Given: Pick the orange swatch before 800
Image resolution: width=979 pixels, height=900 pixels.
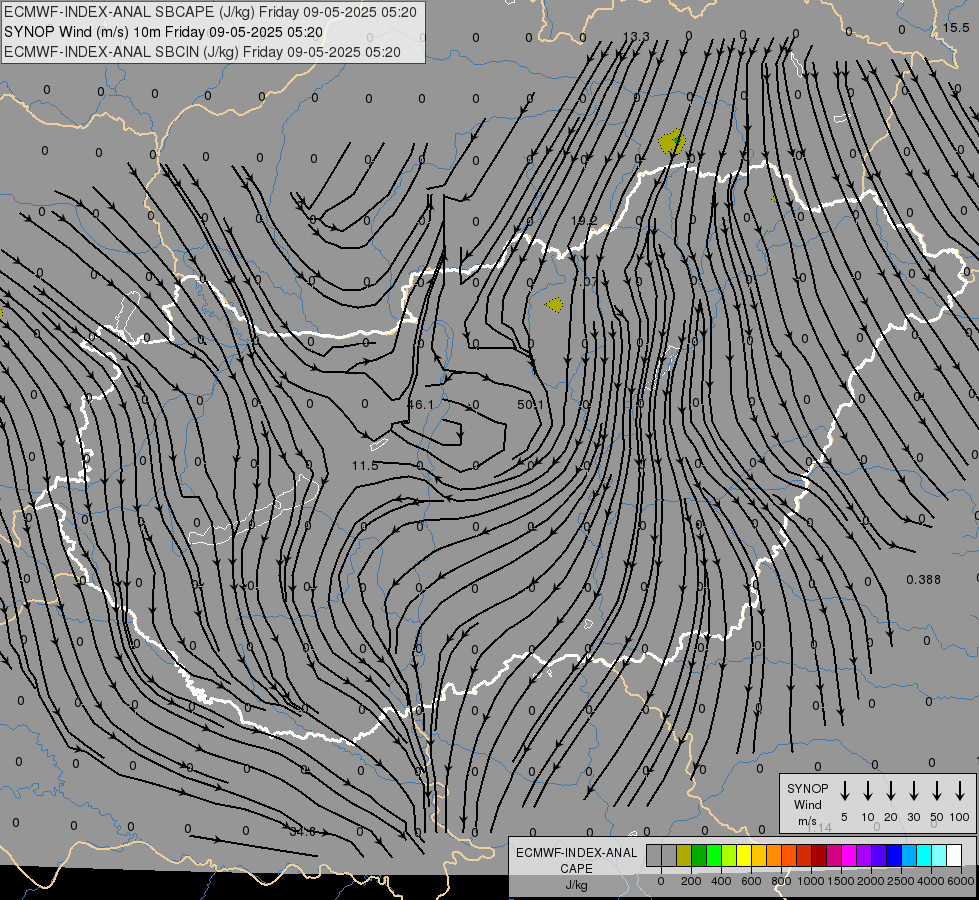Looking at the screenshot, I should tap(774, 855).
